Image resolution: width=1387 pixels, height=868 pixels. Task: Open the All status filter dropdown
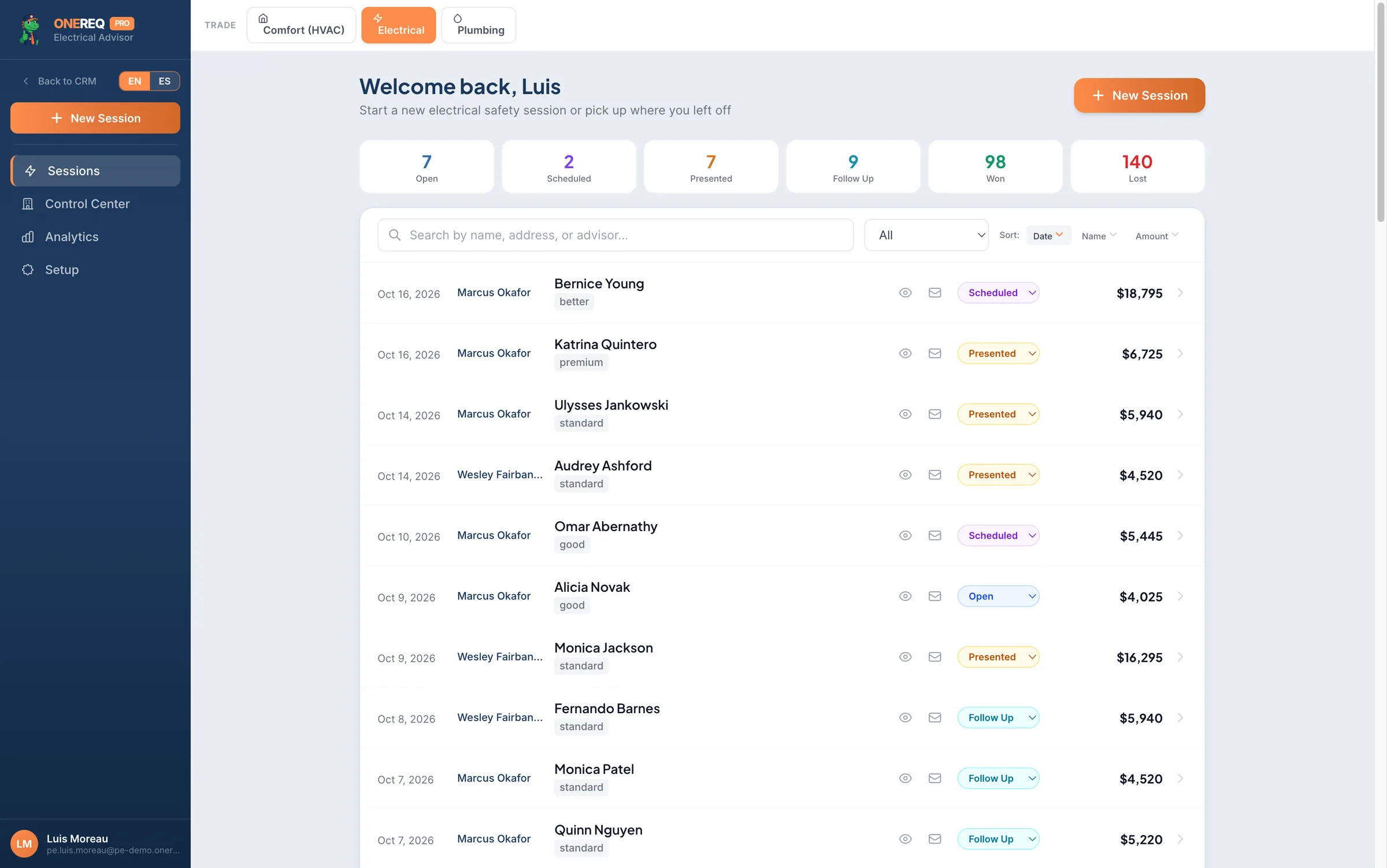pyautogui.click(x=926, y=235)
